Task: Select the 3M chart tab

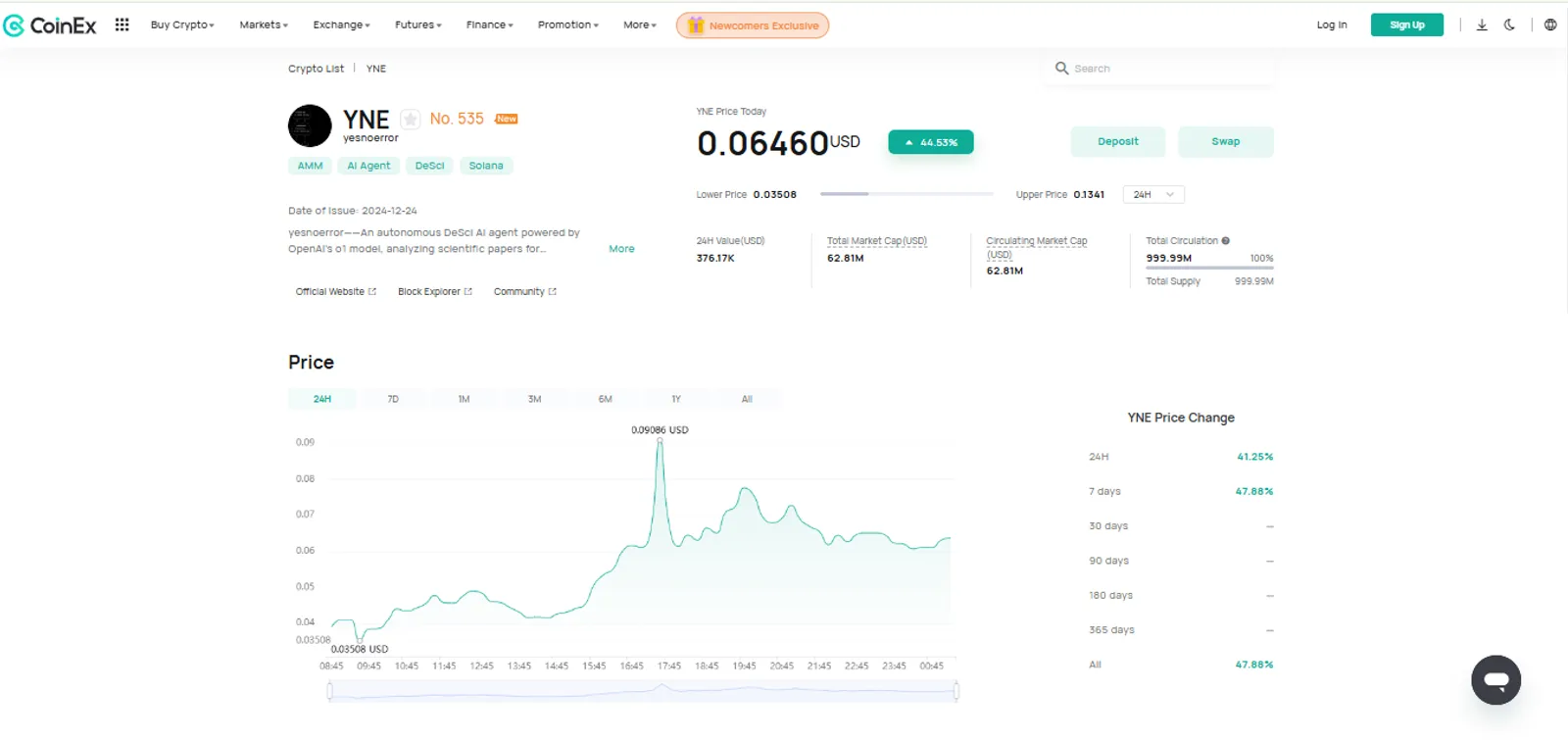Action: pos(534,399)
